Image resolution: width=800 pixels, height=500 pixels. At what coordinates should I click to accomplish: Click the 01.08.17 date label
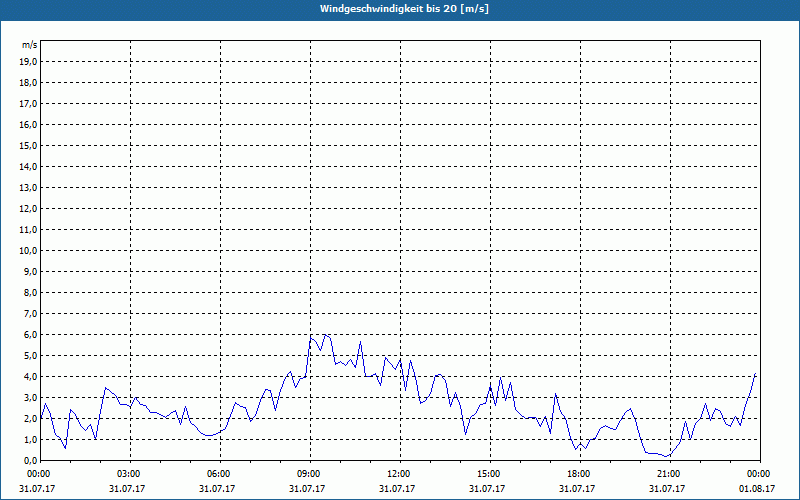coord(757,488)
